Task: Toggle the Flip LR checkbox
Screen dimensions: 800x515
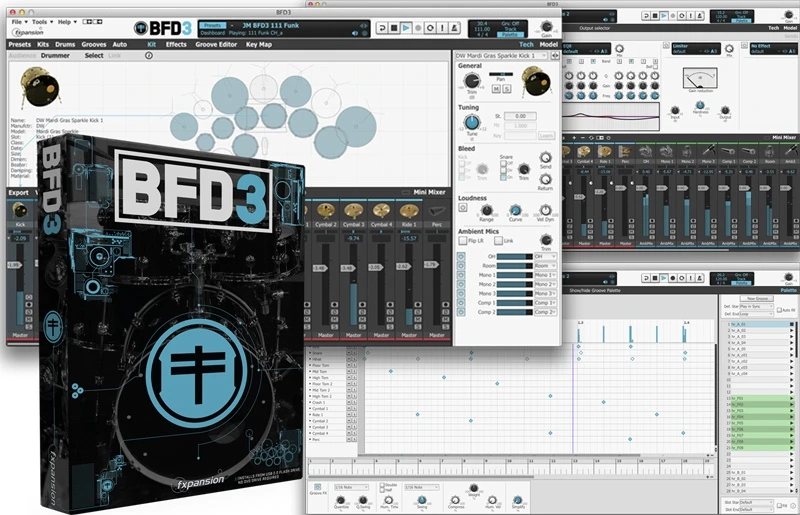Action: click(x=462, y=240)
